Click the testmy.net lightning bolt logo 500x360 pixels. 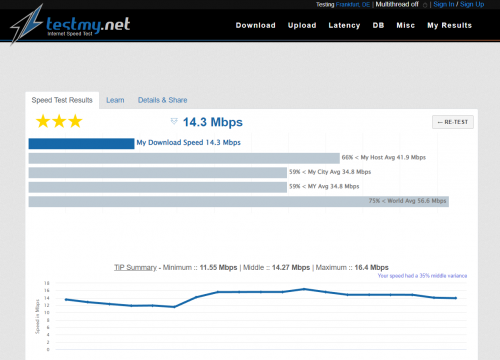(x=27, y=25)
